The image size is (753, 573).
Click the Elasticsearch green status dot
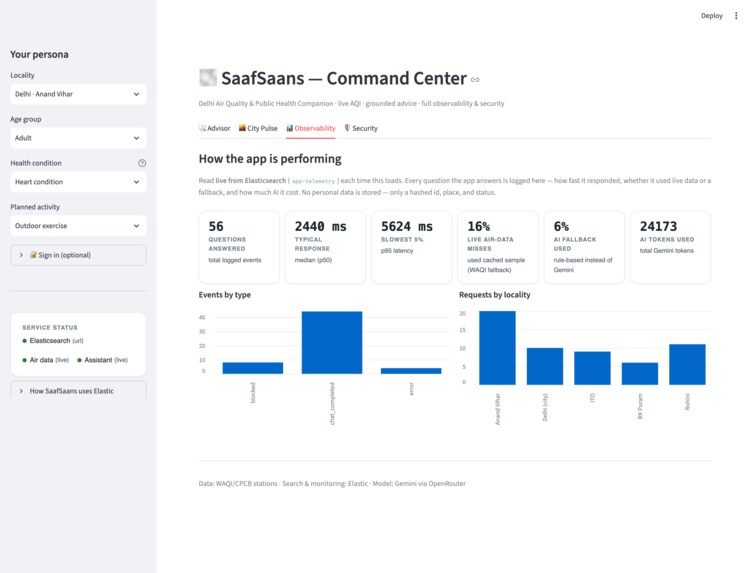coord(24,341)
